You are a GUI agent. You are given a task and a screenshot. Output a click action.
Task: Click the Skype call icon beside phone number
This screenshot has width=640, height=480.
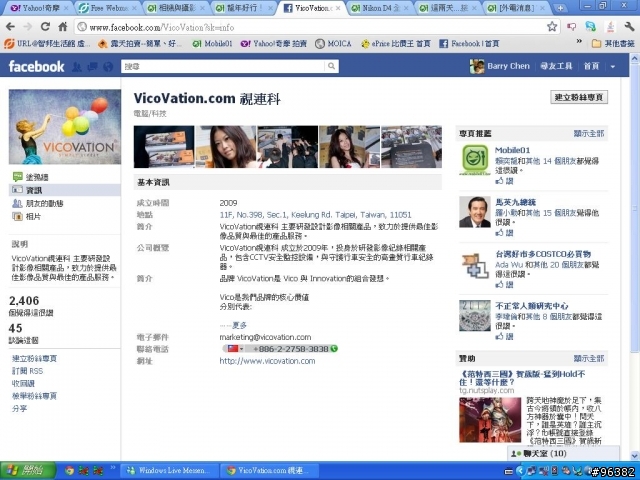334,349
